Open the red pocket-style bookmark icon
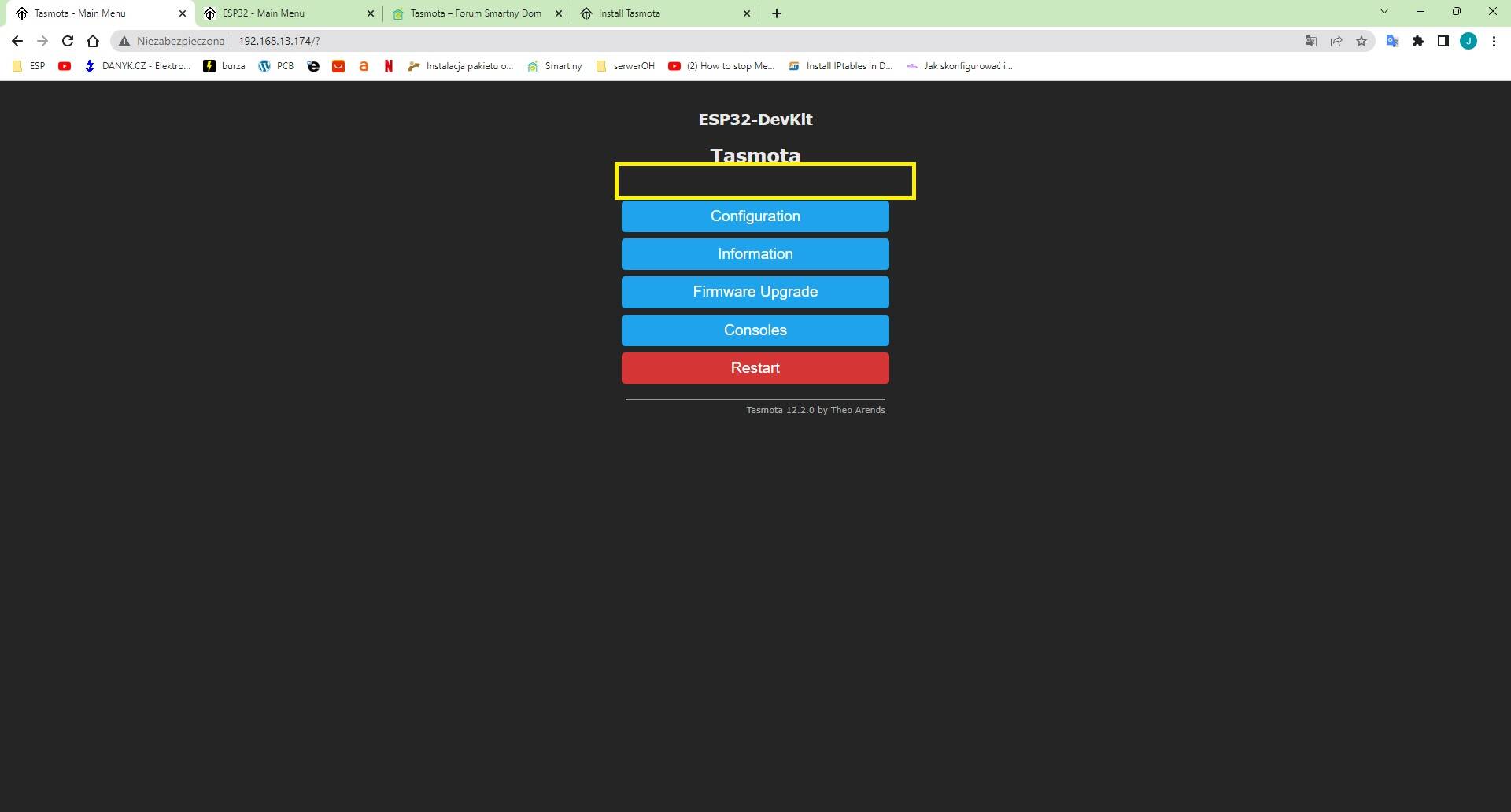The width and height of the screenshot is (1511, 812). 338,66
